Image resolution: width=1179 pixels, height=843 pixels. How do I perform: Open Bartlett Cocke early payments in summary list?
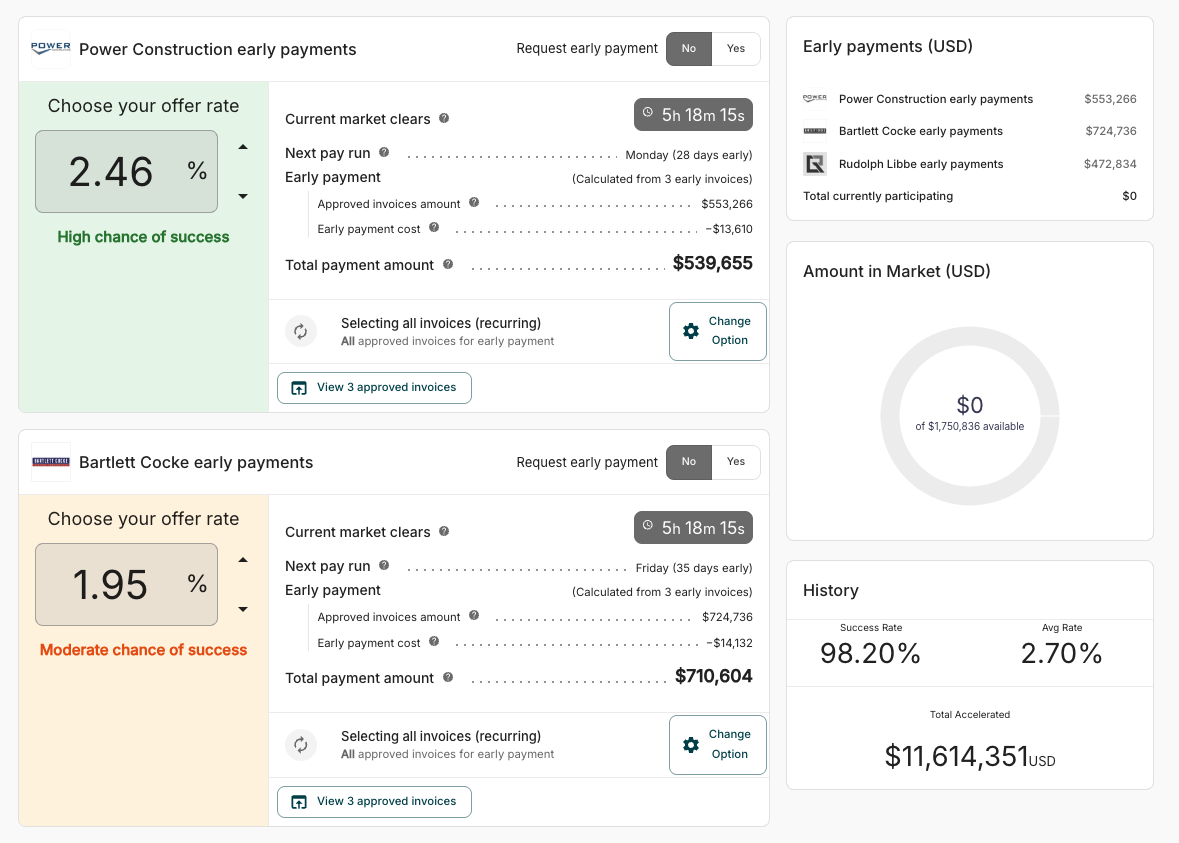coord(920,131)
